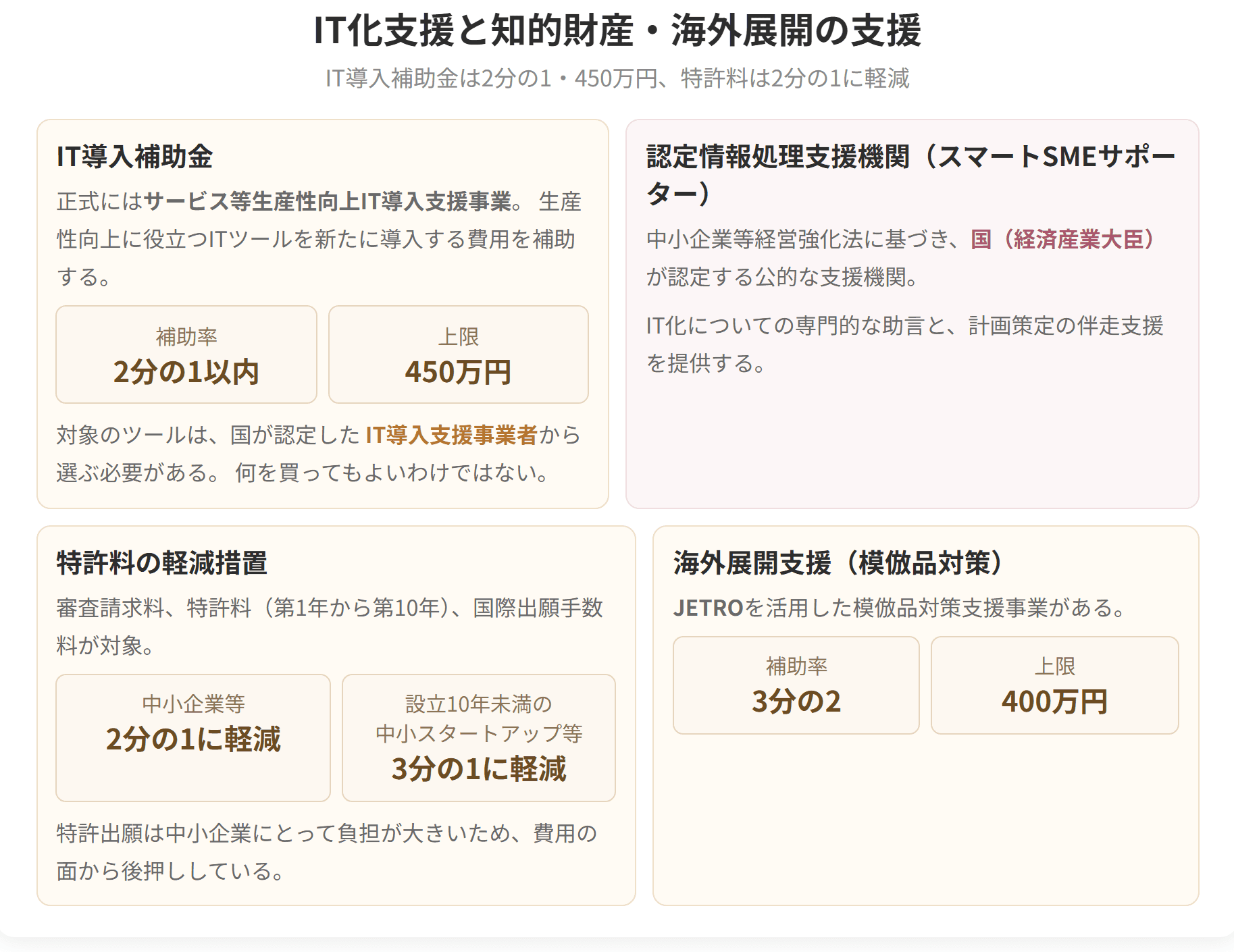Select heading 認定情報処理支援機関（スマートSMEサポーター）
Viewport: 1234px width, 952px height.
coord(910,175)
